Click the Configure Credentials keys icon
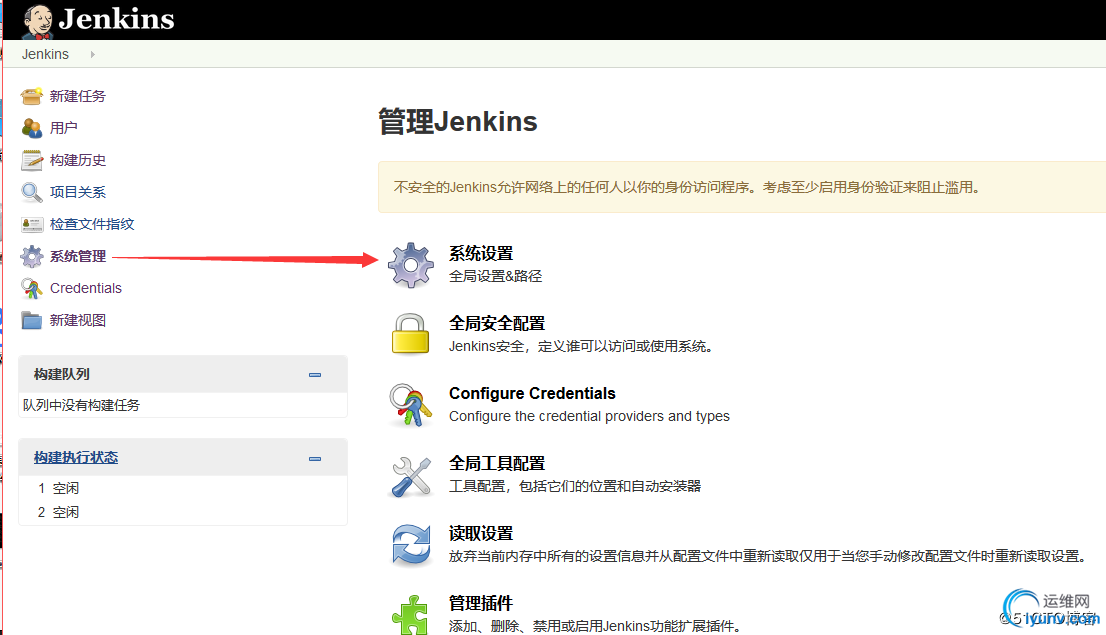This screenshot has height=635, width=1106. 411,404
